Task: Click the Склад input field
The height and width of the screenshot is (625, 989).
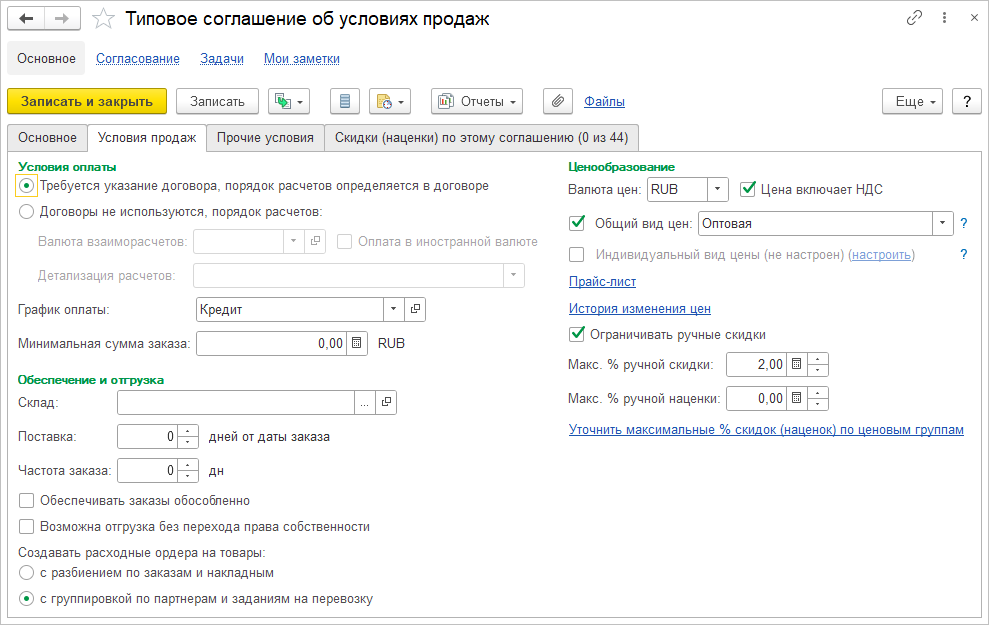Action: point(235,402)
